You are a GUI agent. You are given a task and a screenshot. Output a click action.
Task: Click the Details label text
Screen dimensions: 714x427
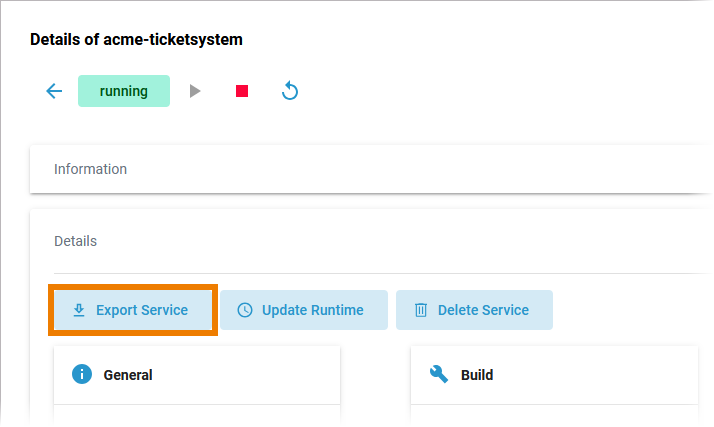point(75,241)
